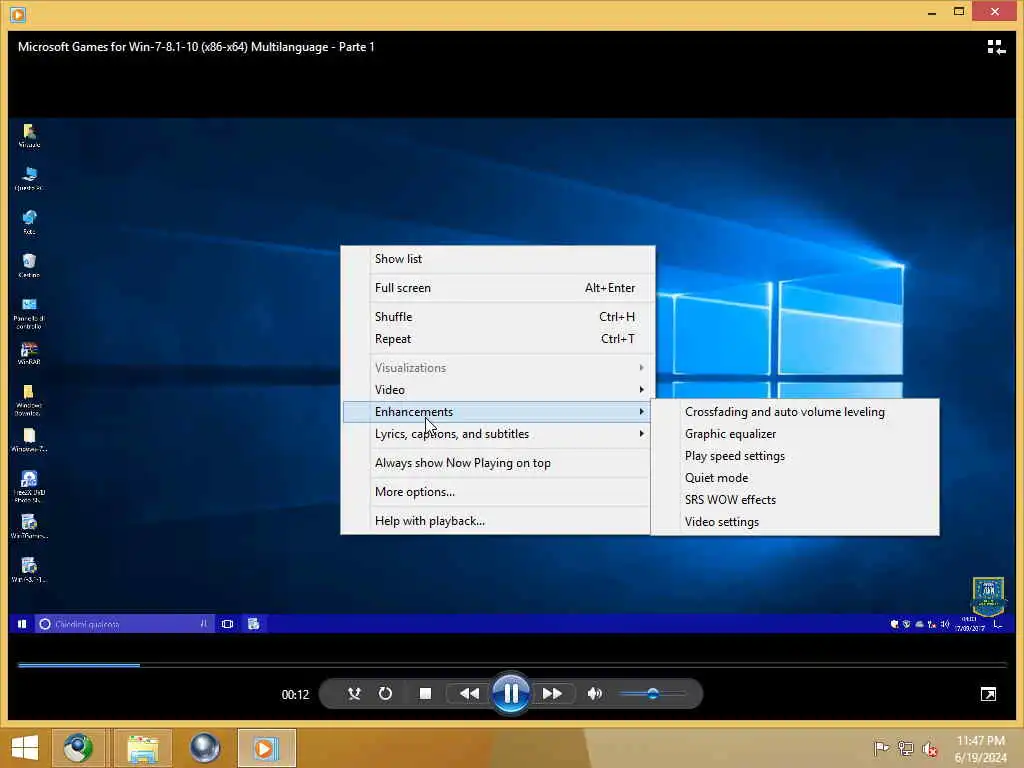
Task: Expand the Video submenu
Action: point(498,390)
